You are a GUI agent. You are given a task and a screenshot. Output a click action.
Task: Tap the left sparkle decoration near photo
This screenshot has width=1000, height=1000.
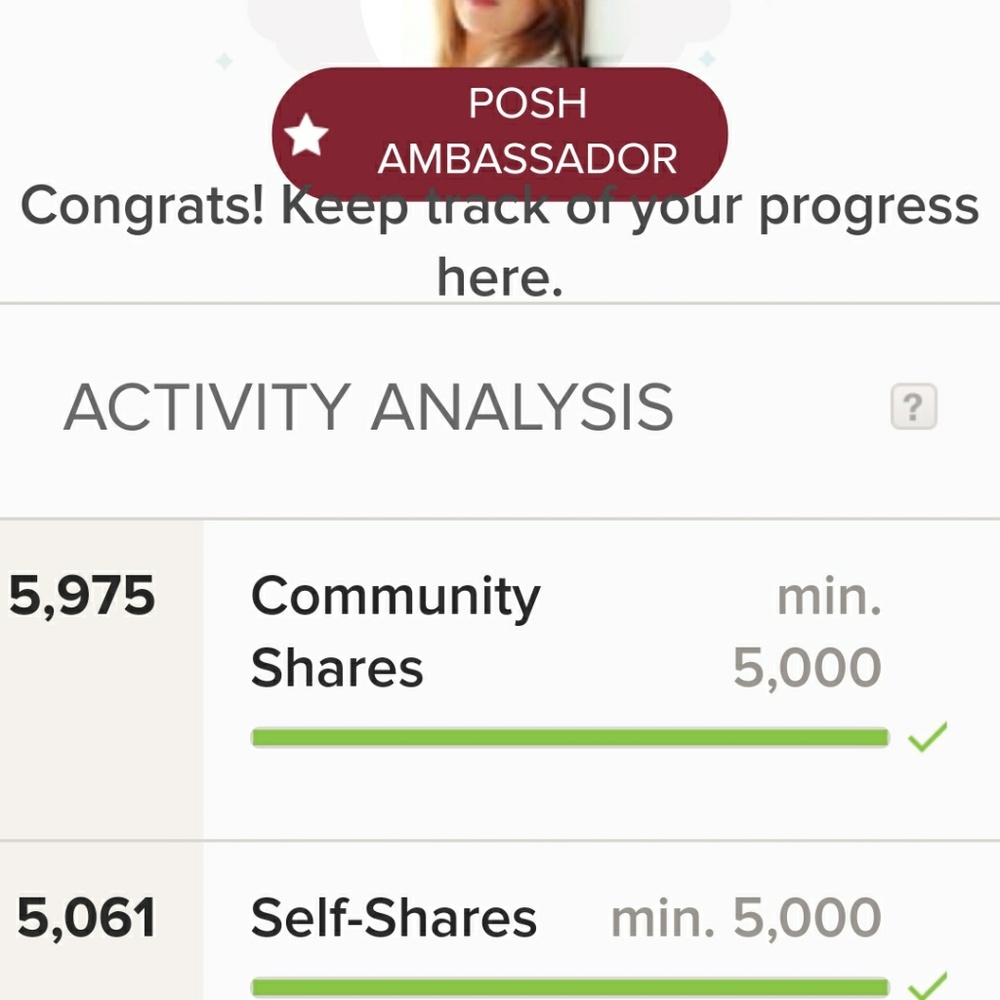tap(224, 61)
